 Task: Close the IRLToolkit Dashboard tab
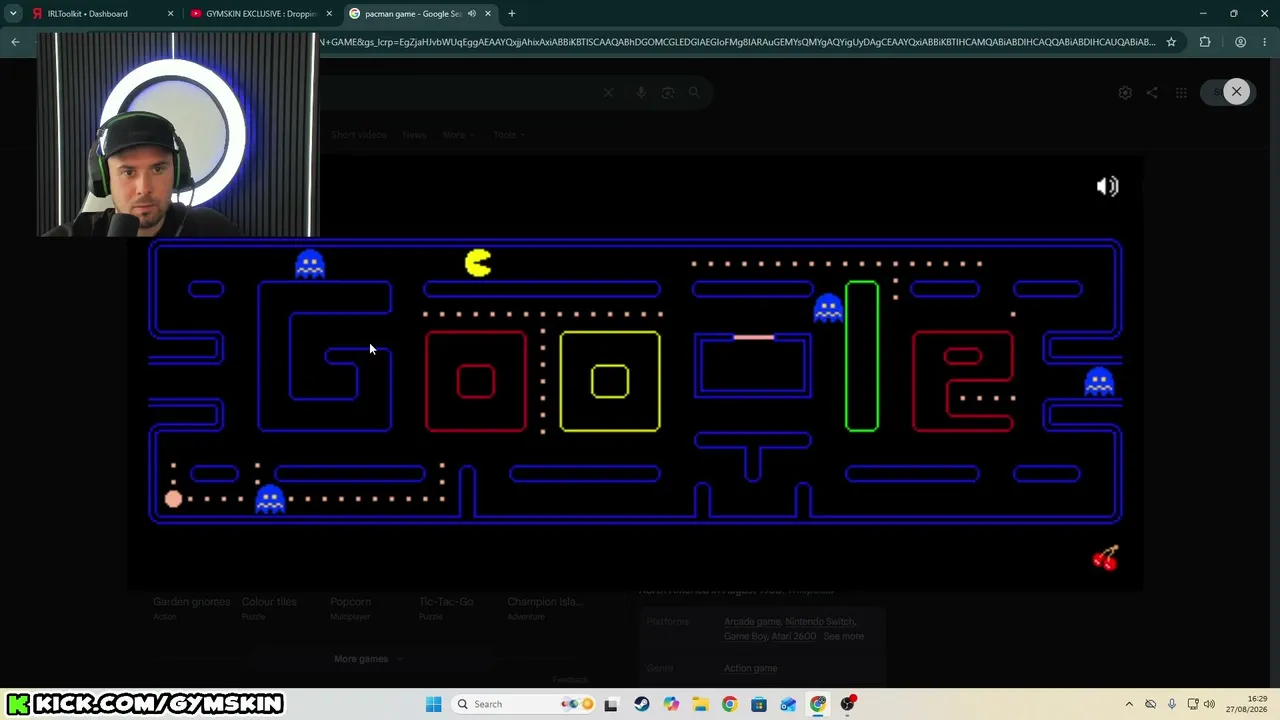point(170,14)
